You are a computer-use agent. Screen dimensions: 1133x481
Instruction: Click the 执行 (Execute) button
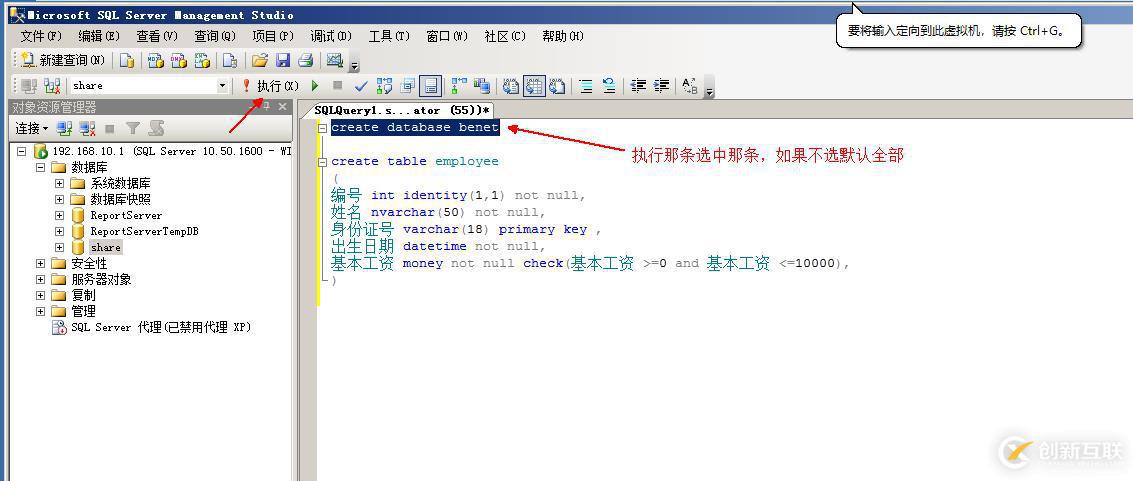click(x=270, y=86)
